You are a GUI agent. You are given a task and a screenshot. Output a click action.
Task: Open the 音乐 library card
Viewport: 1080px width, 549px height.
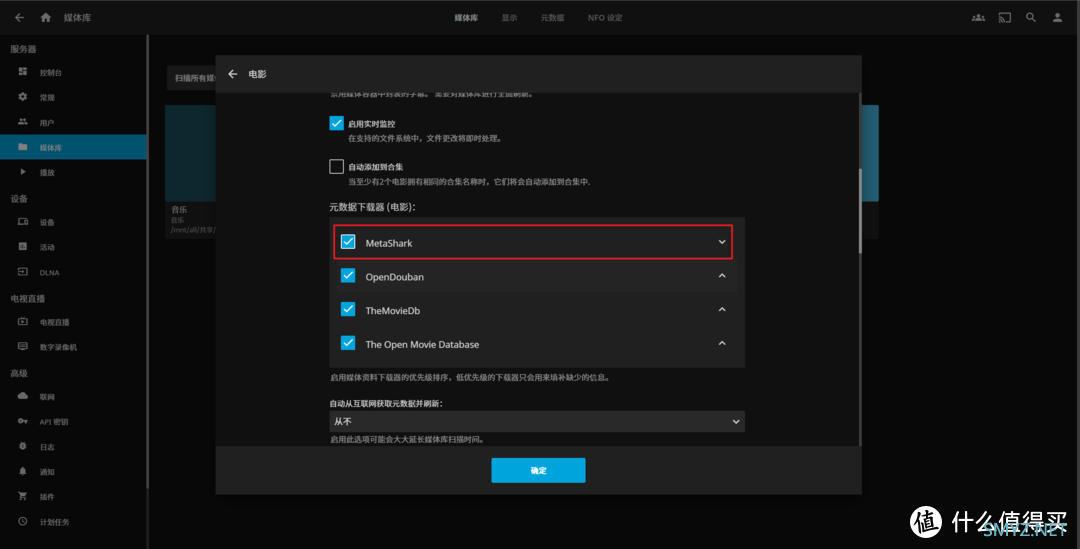pyautogui.click(x=190, y=171)
